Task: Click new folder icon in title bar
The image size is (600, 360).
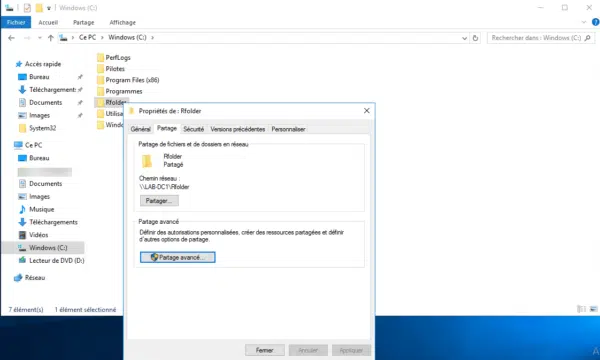Action: click(x=39, y=8)
